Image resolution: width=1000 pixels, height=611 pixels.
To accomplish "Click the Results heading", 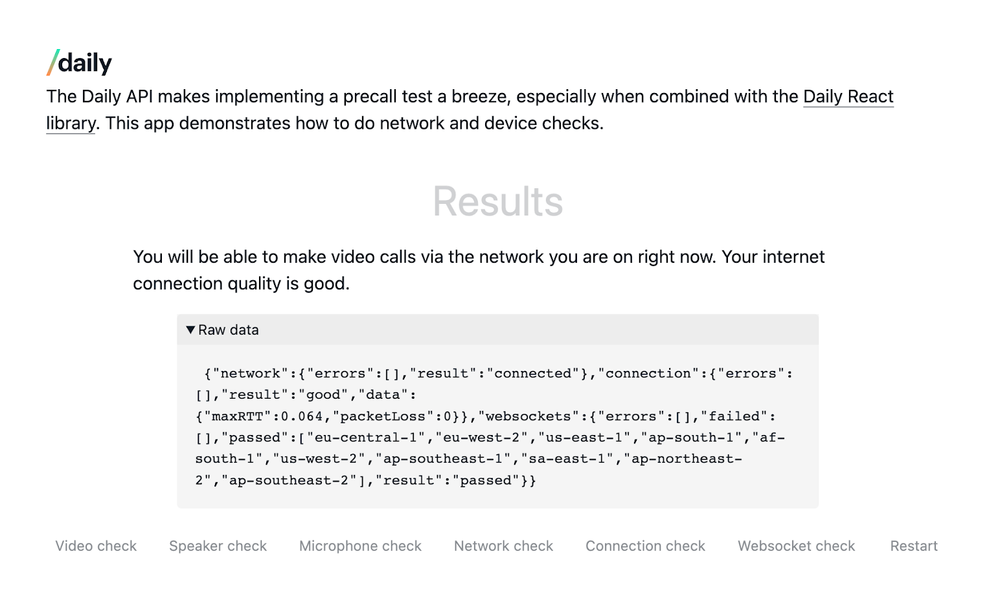I will (x=498, y=202).
